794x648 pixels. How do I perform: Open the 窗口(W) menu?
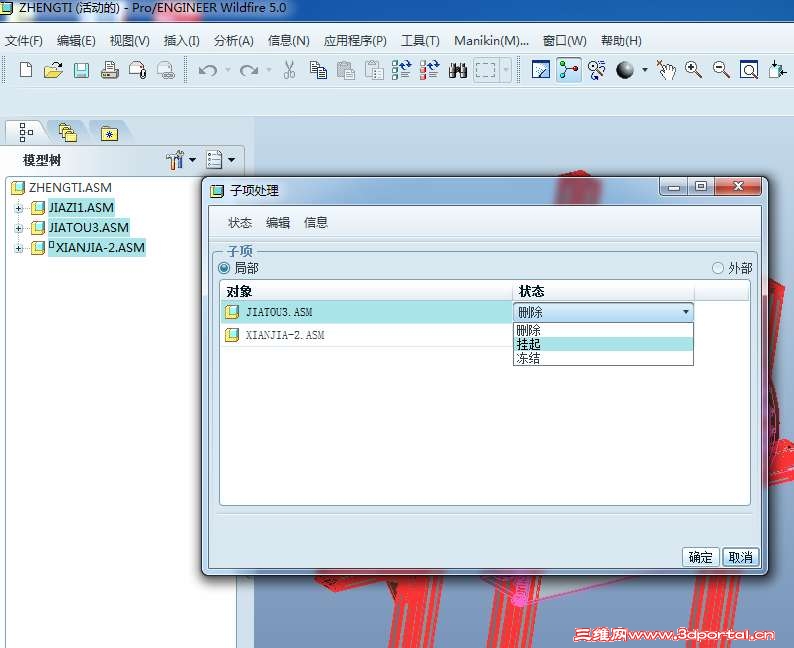564,40
